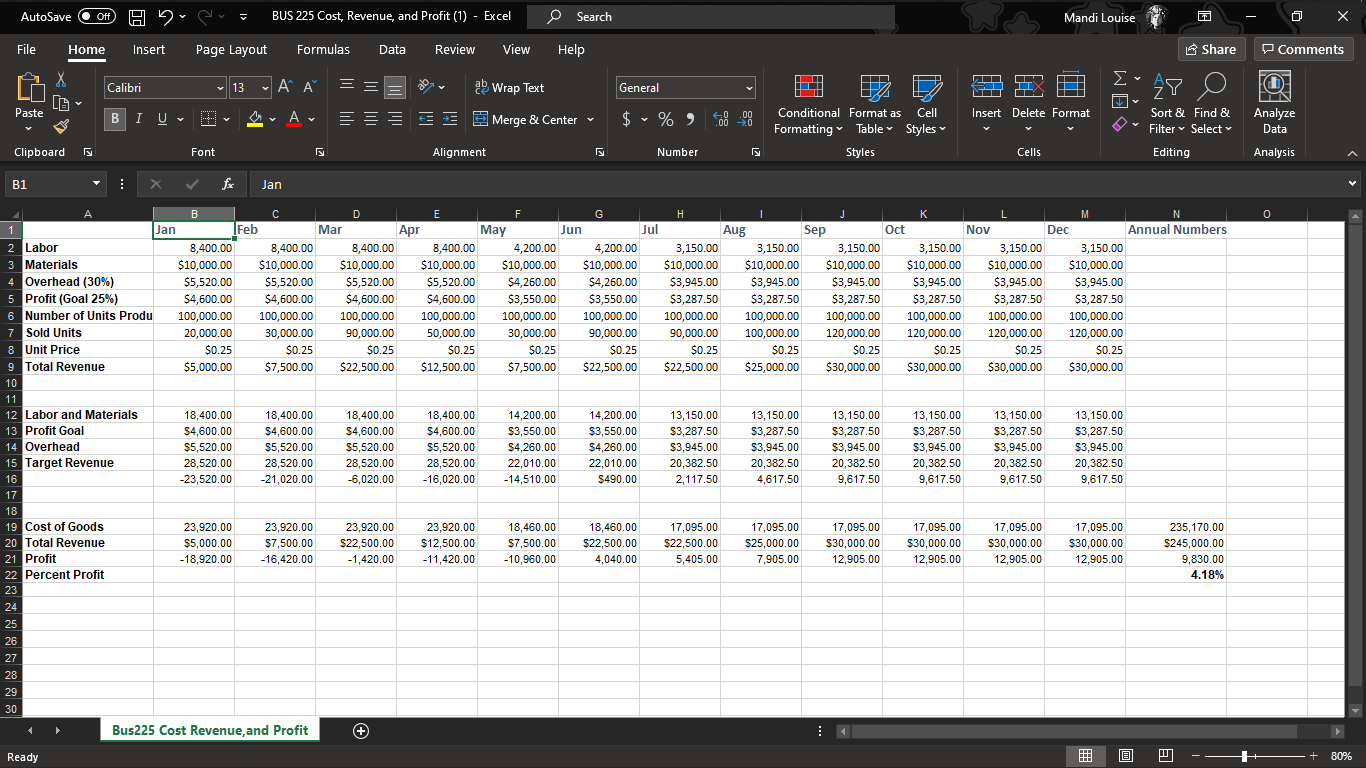Open the Comments pane button
Viewport: 1366px width, 768px height.
tap(1302, 49)
